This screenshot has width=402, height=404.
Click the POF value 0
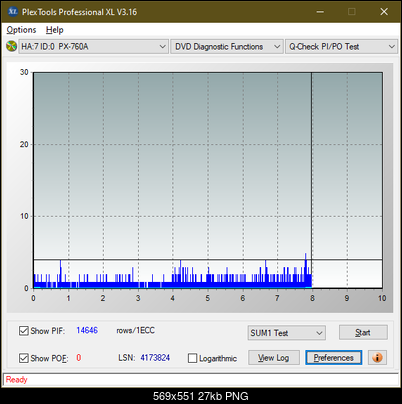(79, 358)
